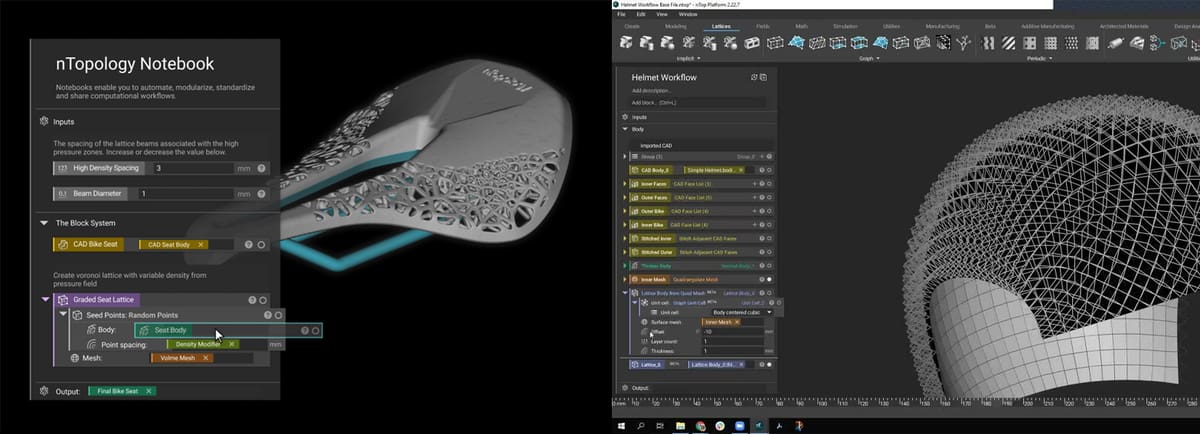Switch to the Lattices ribbon tab

[x=719, y=27]
